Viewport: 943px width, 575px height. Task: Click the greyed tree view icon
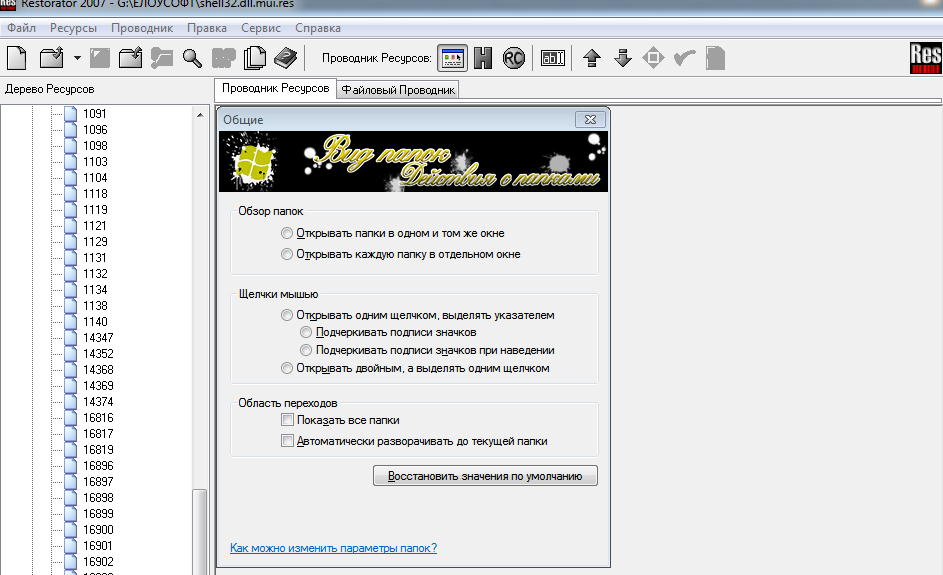point(162,58)
